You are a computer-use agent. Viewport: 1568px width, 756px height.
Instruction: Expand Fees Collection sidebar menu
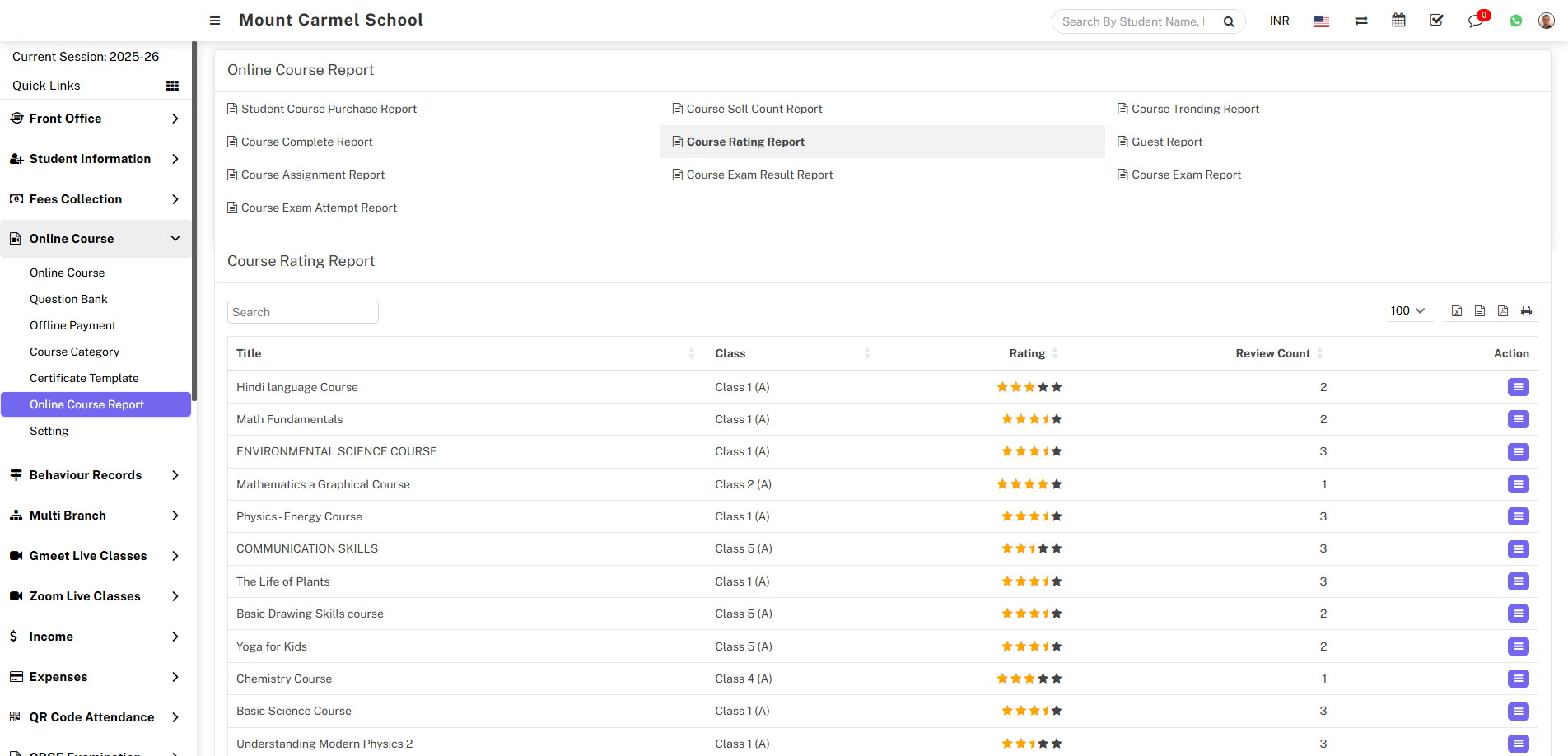click(x=96, y=199)
